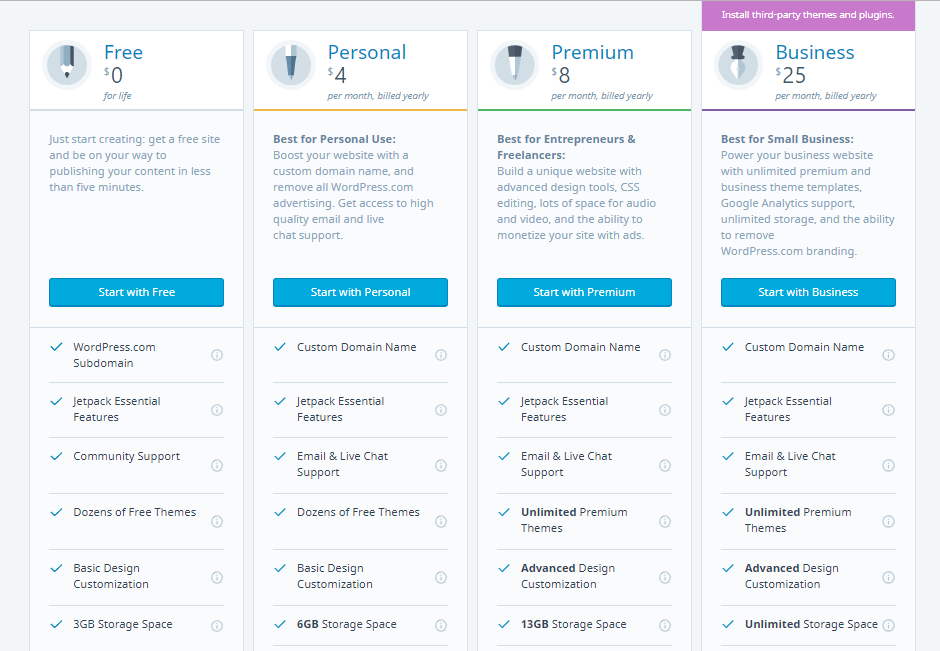Pick Start with Business
940x651 pixels.
tap(808, 292)
